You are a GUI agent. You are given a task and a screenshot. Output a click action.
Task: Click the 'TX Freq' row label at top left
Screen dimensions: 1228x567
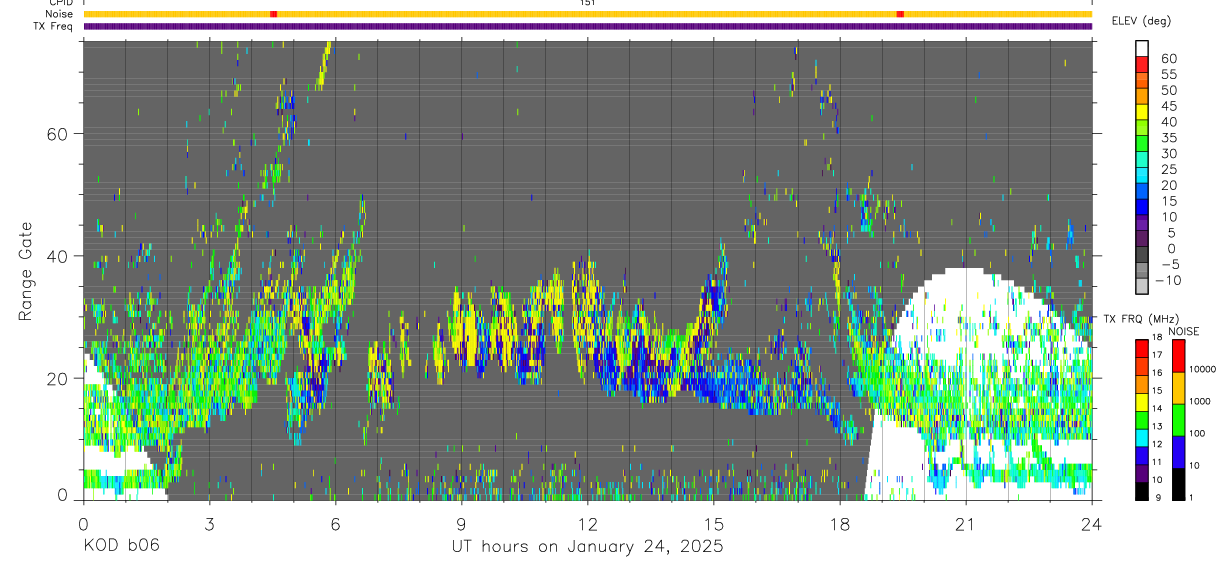[53, 26]
